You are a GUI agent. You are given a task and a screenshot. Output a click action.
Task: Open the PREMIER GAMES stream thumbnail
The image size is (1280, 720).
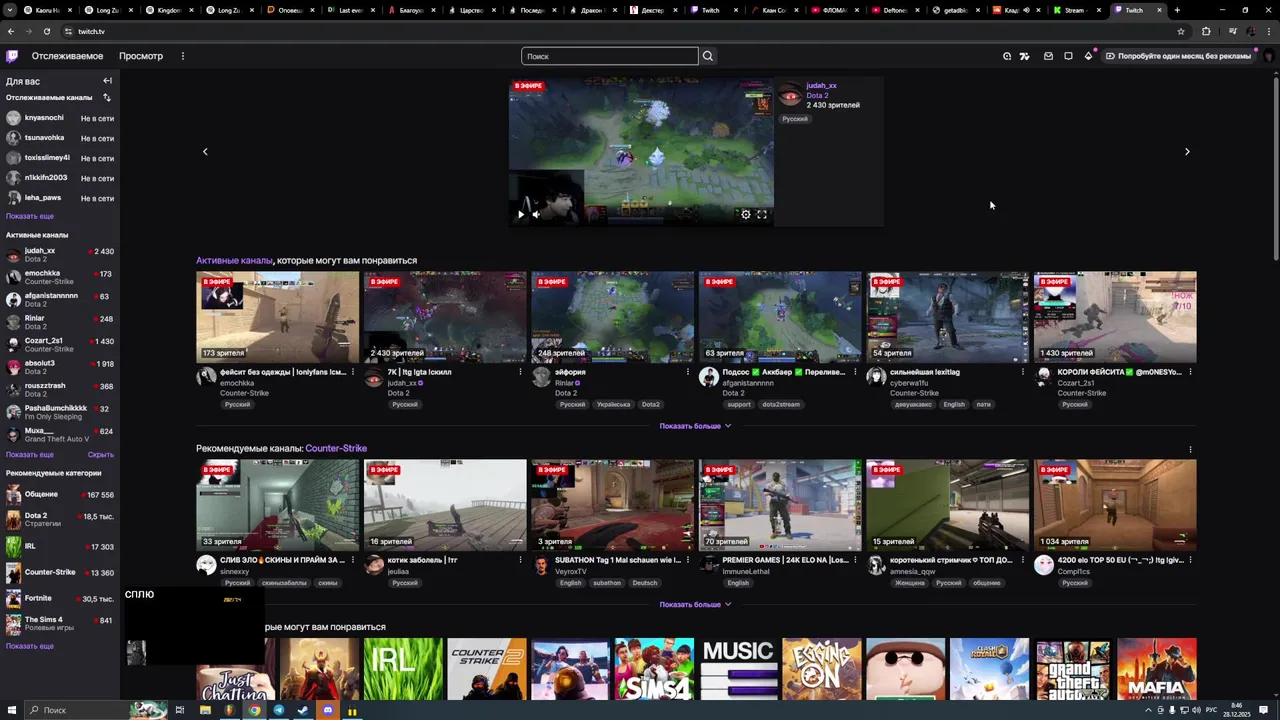(780, 505)
